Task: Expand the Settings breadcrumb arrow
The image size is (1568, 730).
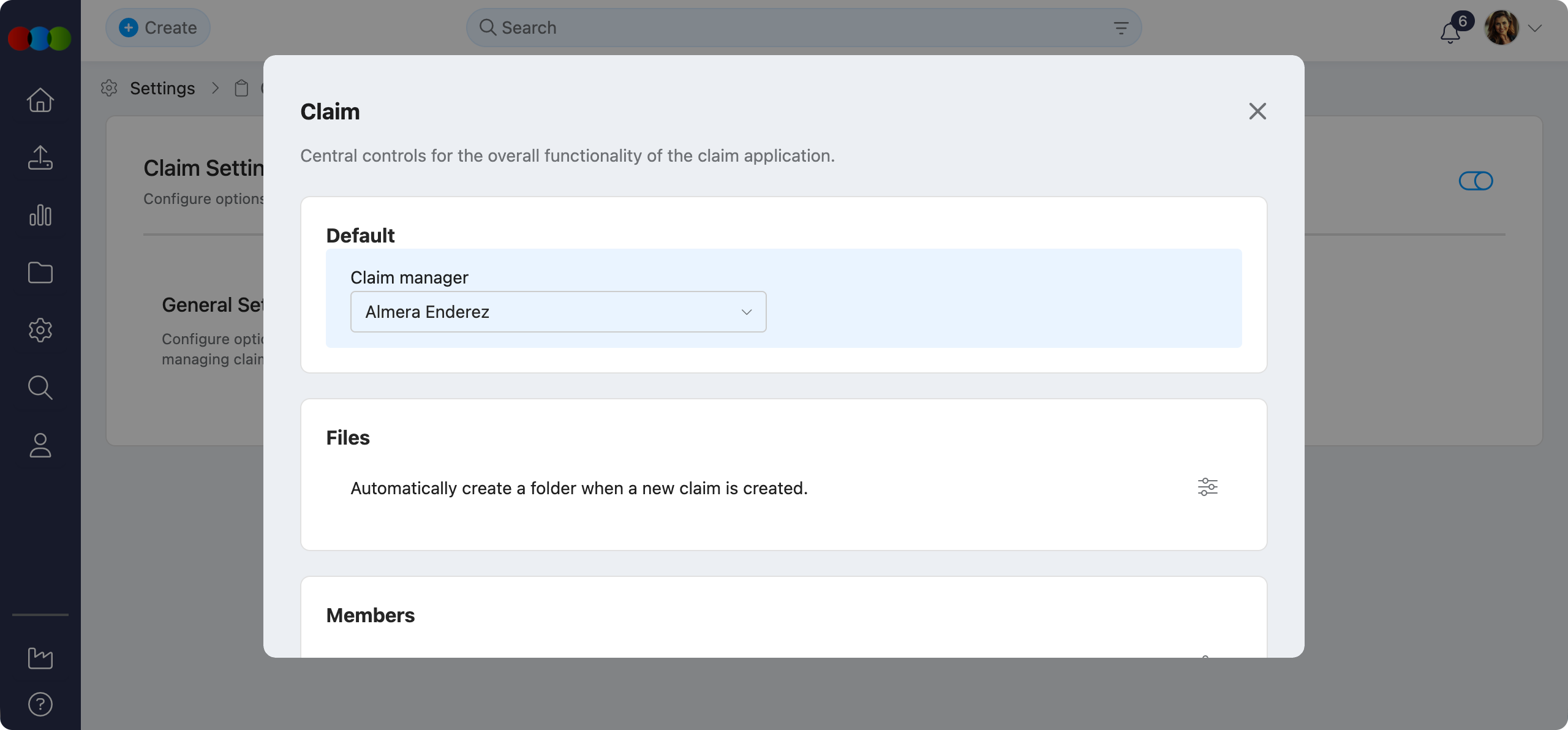Action: 214,88
